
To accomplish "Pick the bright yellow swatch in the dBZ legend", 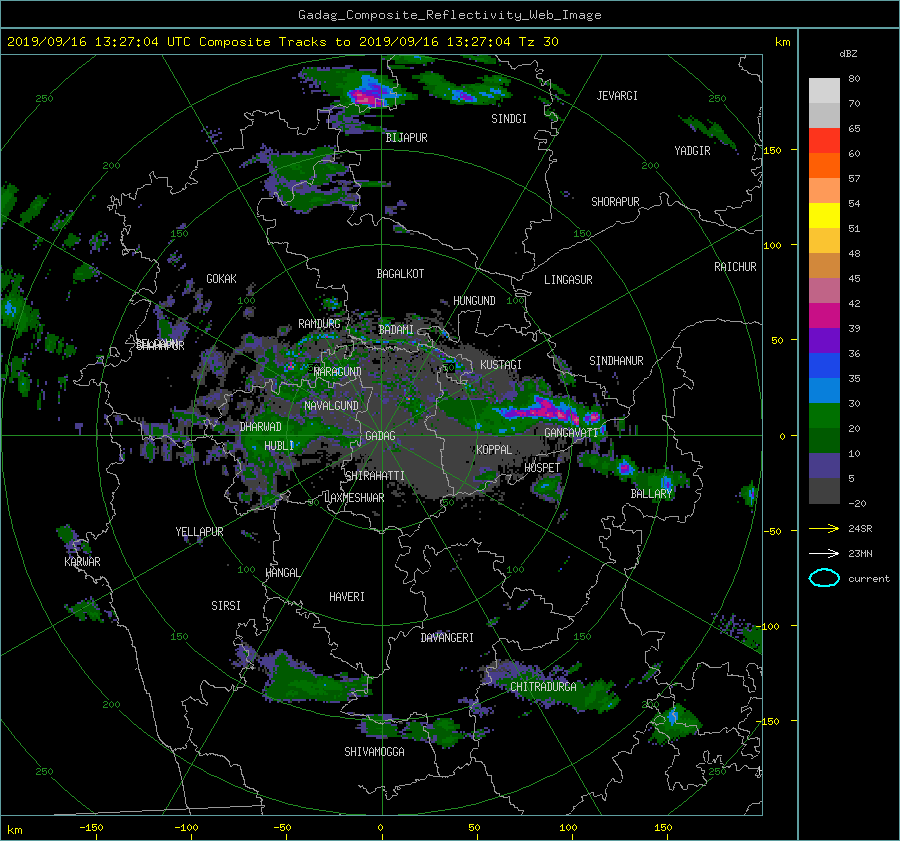I will click(824, 215).
